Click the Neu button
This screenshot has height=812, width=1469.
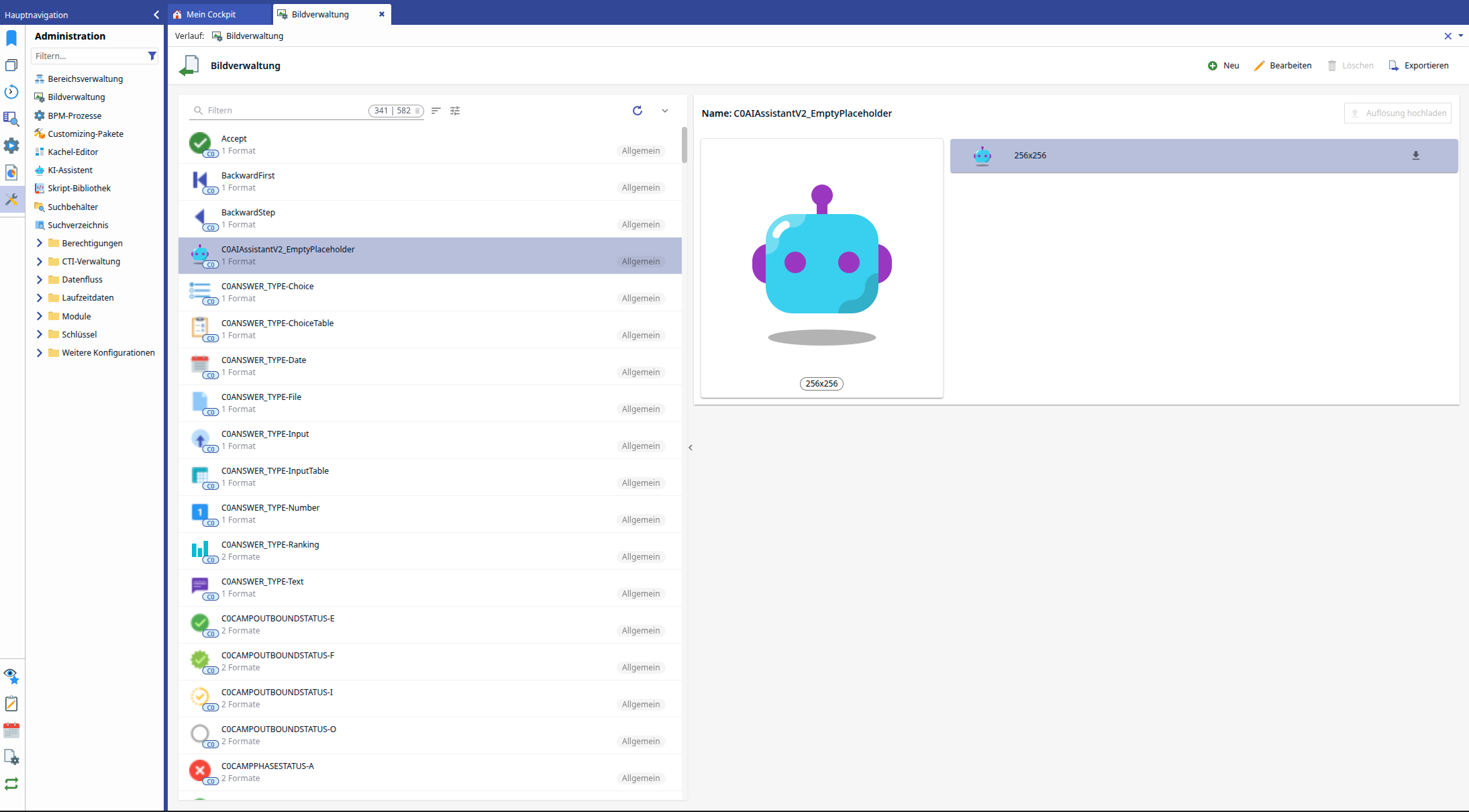(1223, 66)
